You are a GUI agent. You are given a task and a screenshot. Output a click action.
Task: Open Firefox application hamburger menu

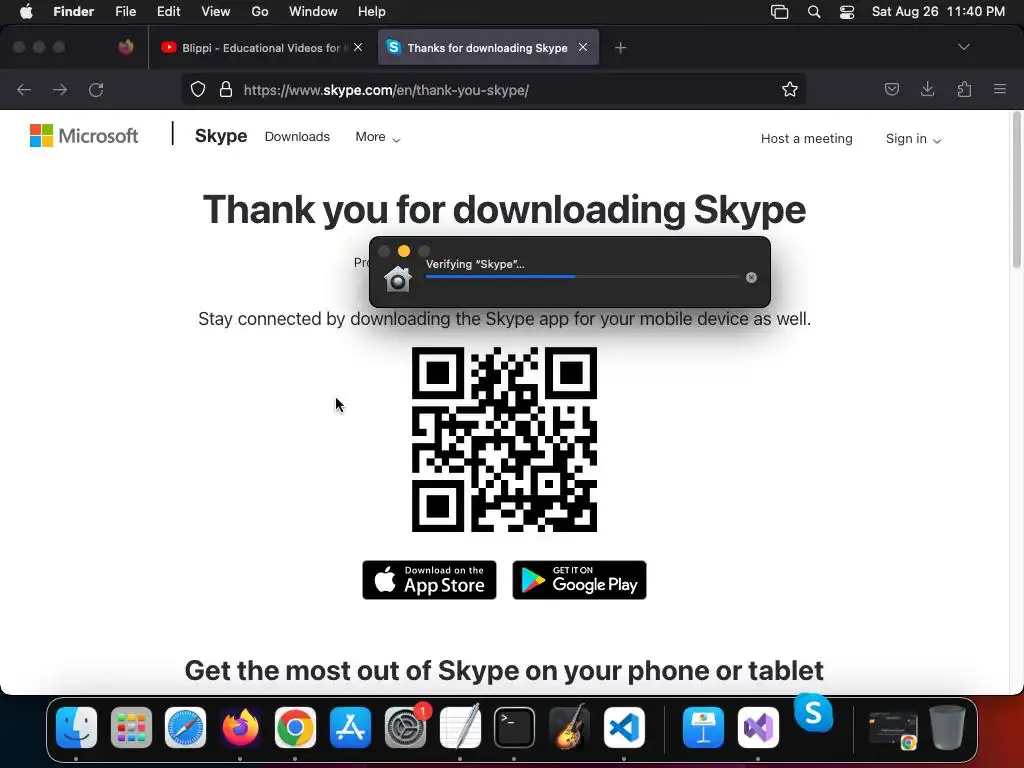click(x=999, y=89)
